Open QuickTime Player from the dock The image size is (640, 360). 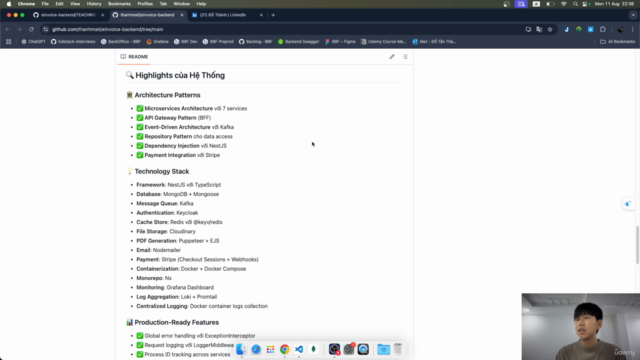(363, 349)
